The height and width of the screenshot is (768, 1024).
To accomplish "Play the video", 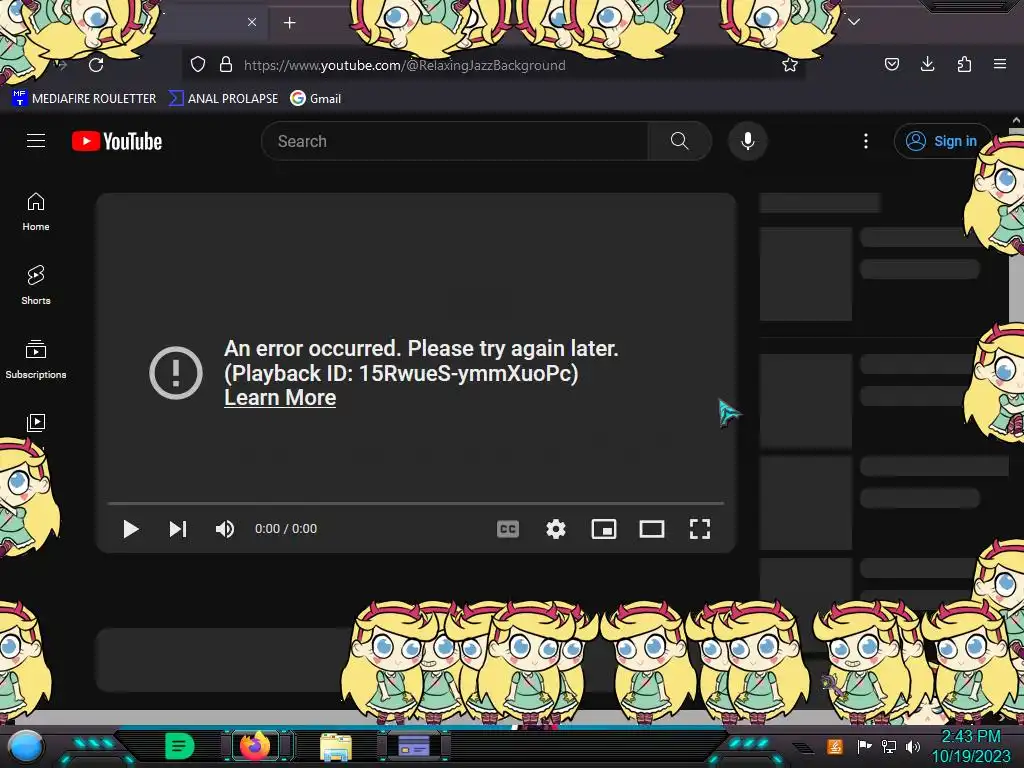I will pos(131,529).
